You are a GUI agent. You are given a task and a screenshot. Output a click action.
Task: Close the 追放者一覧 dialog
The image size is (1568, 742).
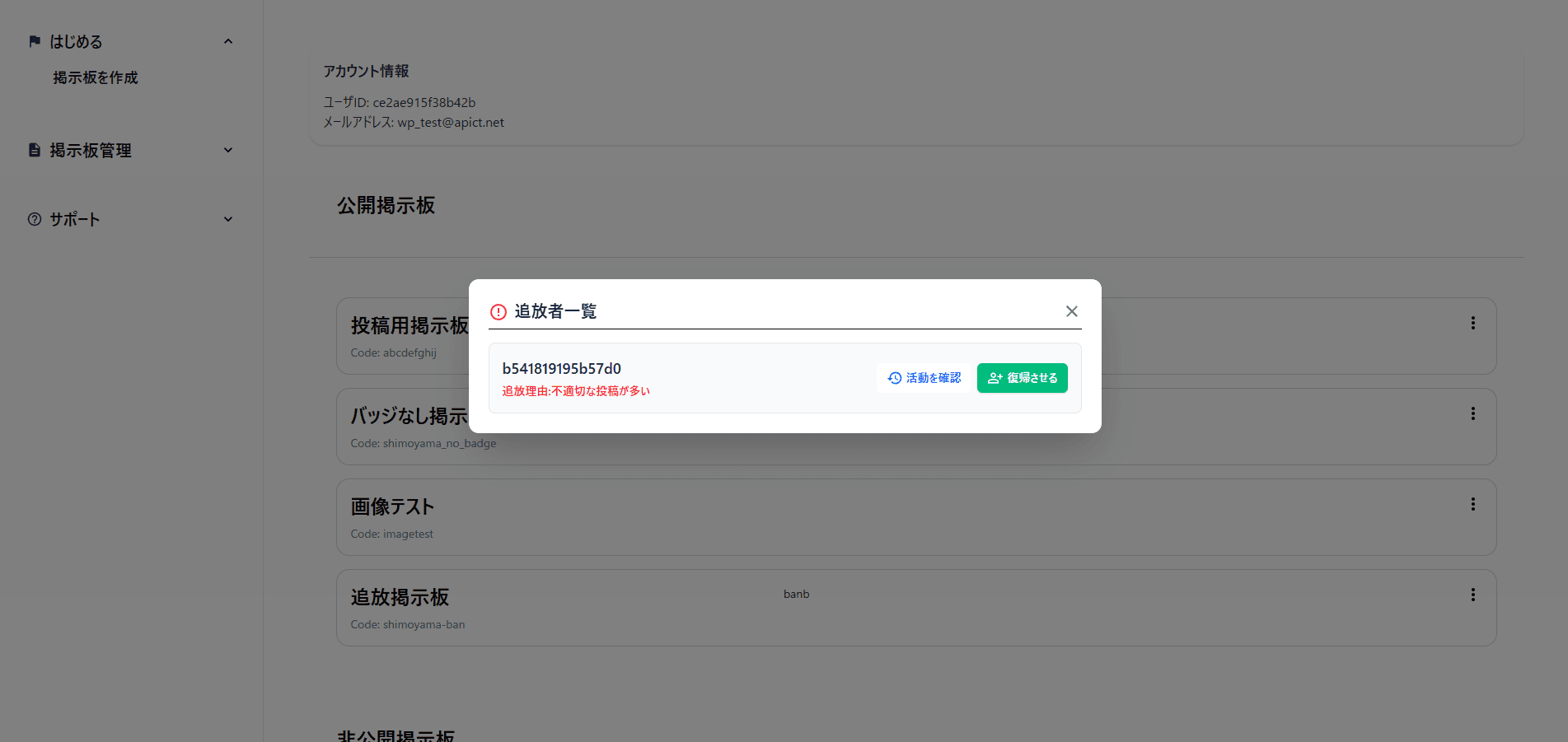click(x=1071, y=311)
